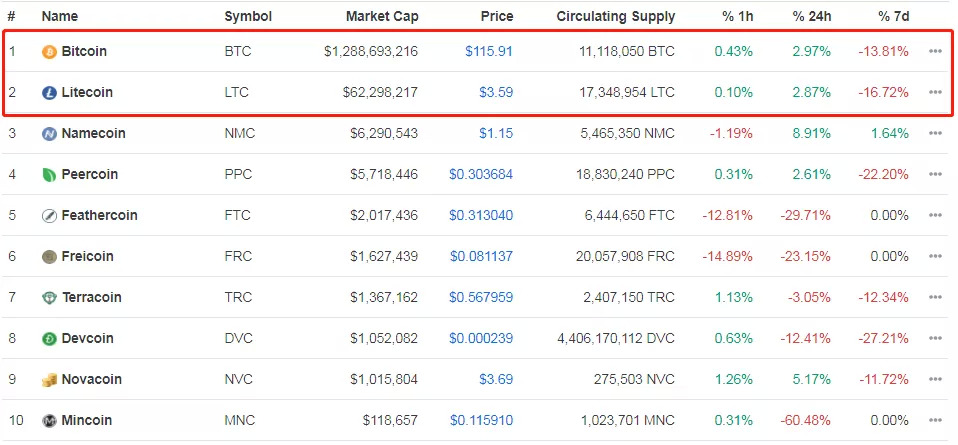
Task: Open the three-dot menu for Bitcoin
Action: click(x=935, y=51)
